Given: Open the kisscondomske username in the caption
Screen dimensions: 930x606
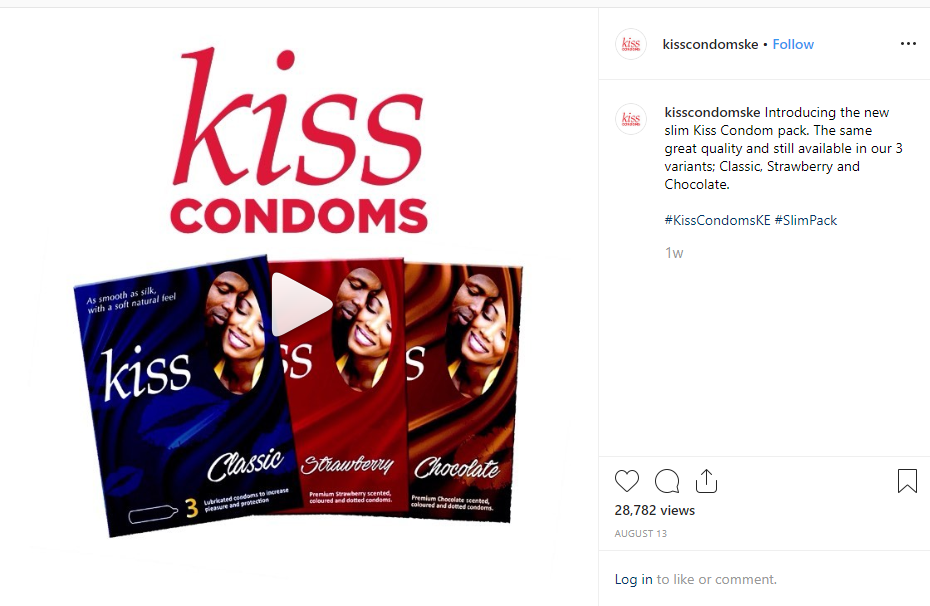Looking at the screenshot, I should coord(712,112).
